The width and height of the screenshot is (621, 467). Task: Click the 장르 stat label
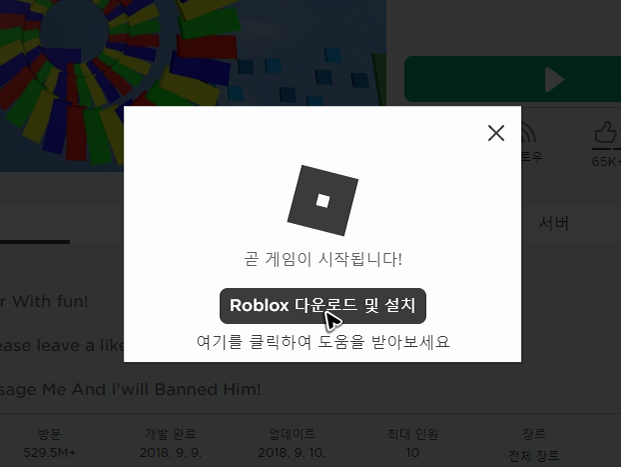click(x=534, y=434)
